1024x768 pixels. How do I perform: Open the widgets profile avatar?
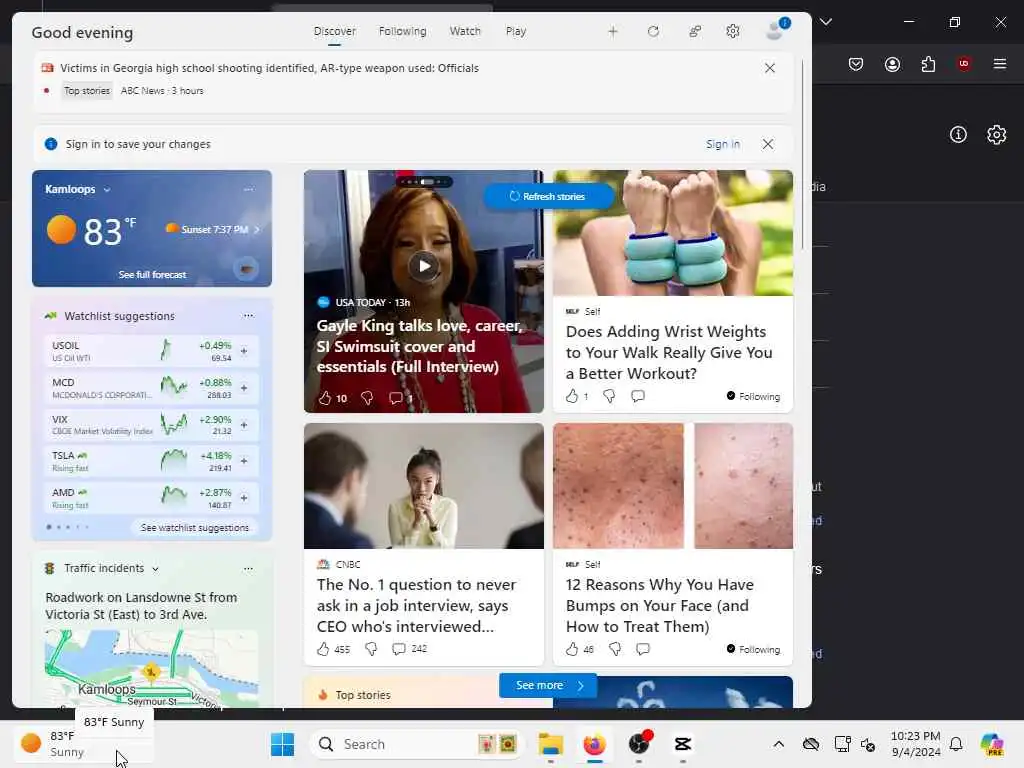(776, 30)
